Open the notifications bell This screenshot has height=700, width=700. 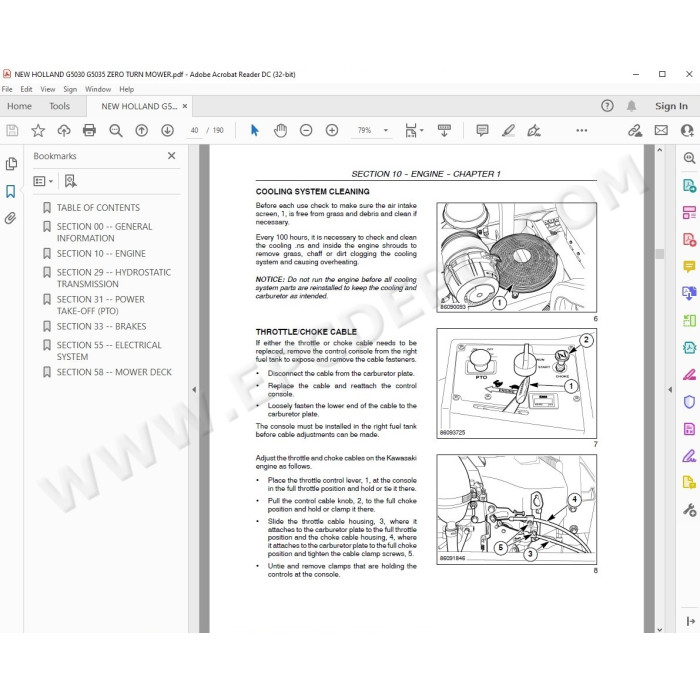631,106
